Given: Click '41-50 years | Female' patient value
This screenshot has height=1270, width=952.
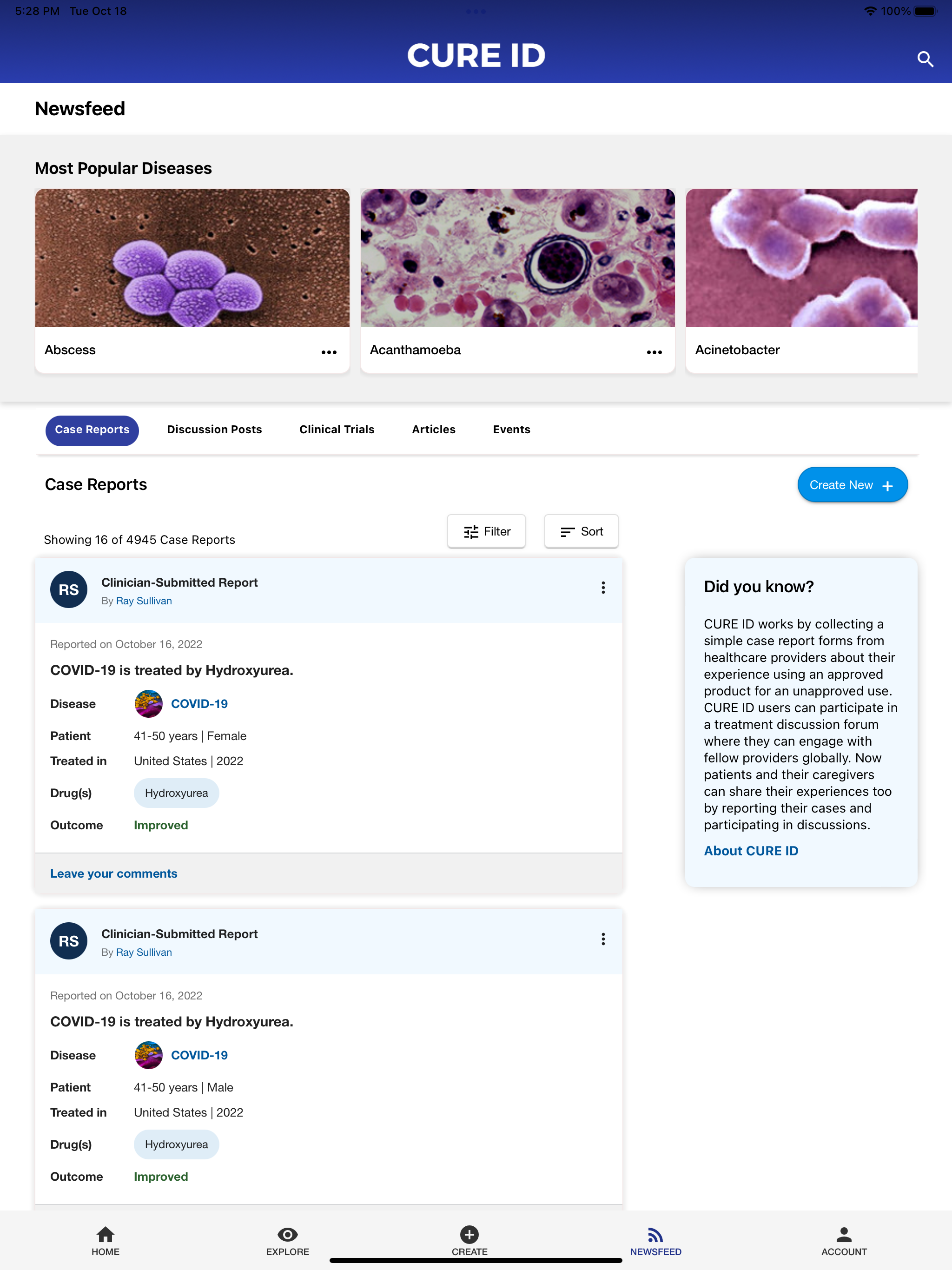Looking at the screenshot, I should [x=190, y=735].
